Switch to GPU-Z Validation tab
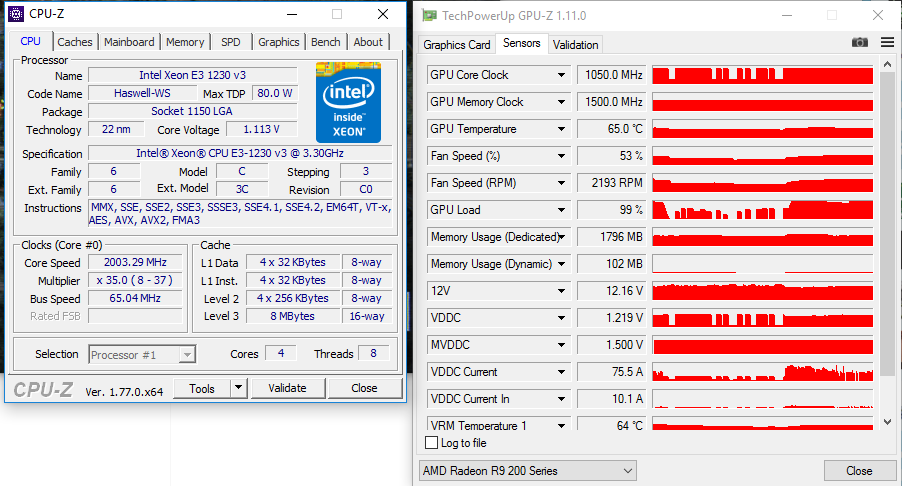 (575, 44)
